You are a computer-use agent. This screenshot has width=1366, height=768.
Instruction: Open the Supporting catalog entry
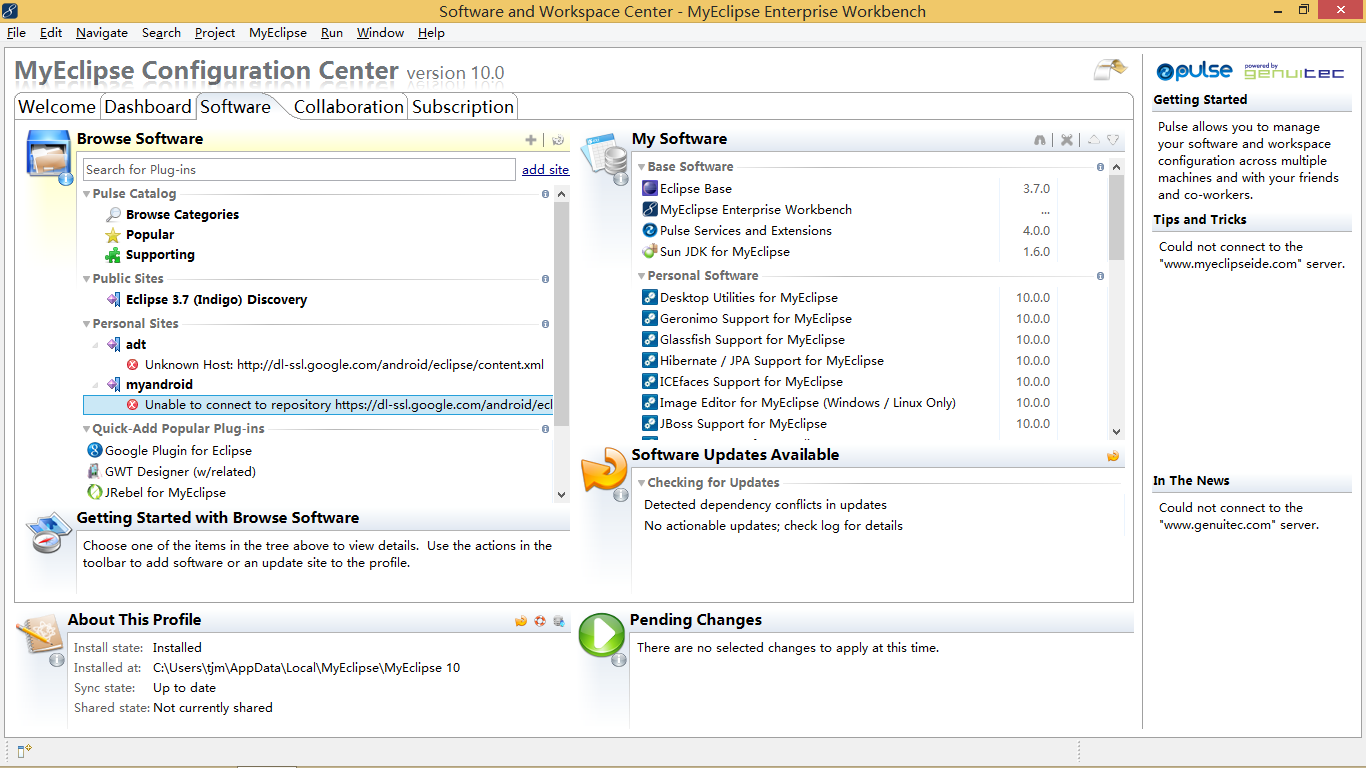click(160, 255)
